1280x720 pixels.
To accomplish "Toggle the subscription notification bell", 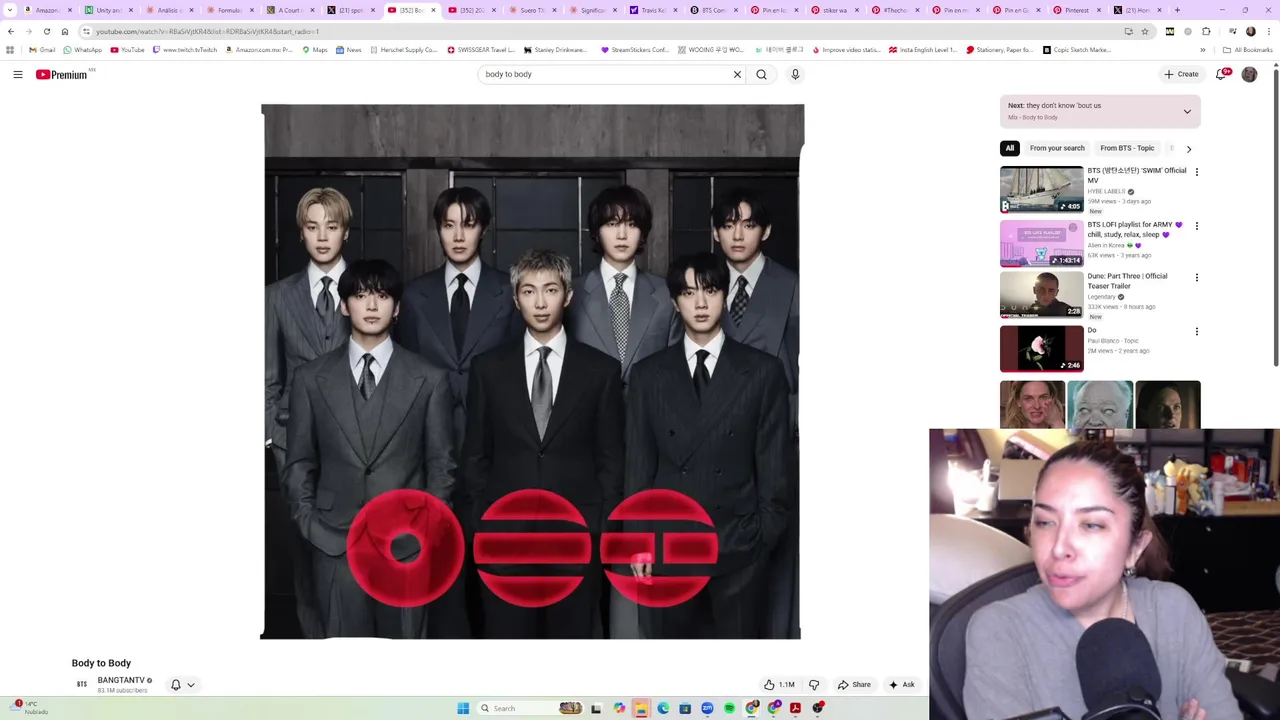I will pyautogui.click(x=176, y=685).
